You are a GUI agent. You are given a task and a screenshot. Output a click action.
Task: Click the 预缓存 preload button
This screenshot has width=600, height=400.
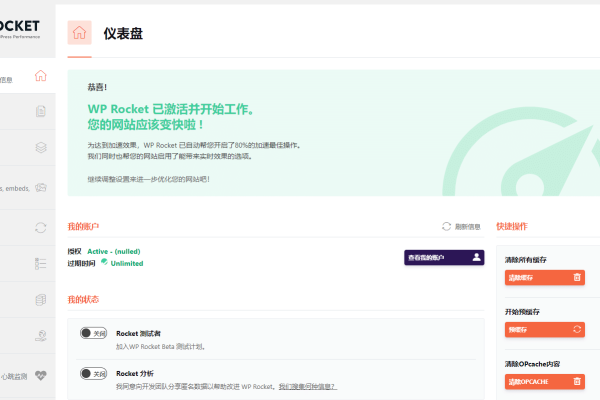click(543, 329)
